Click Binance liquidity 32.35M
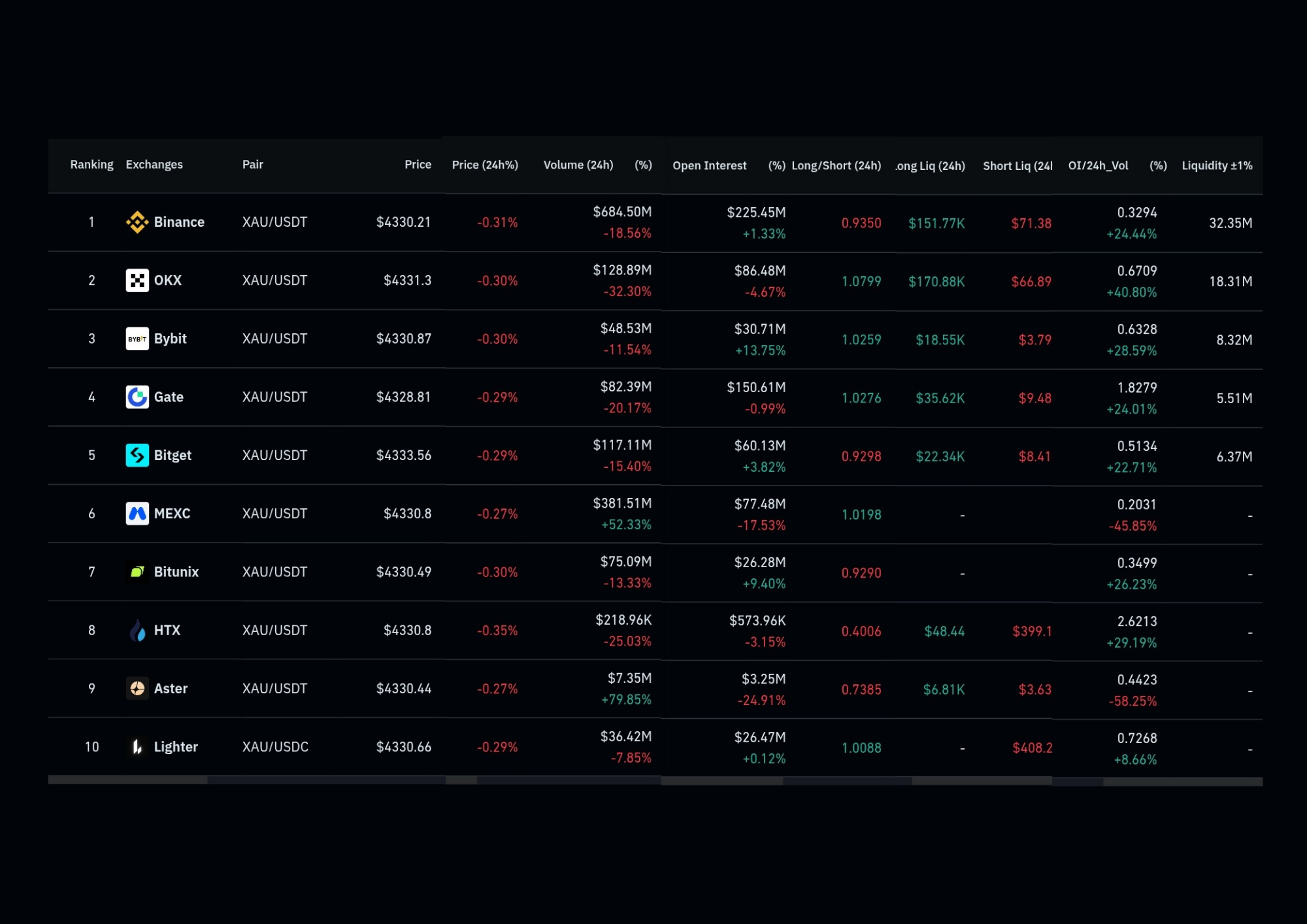 coord(1231,223)
